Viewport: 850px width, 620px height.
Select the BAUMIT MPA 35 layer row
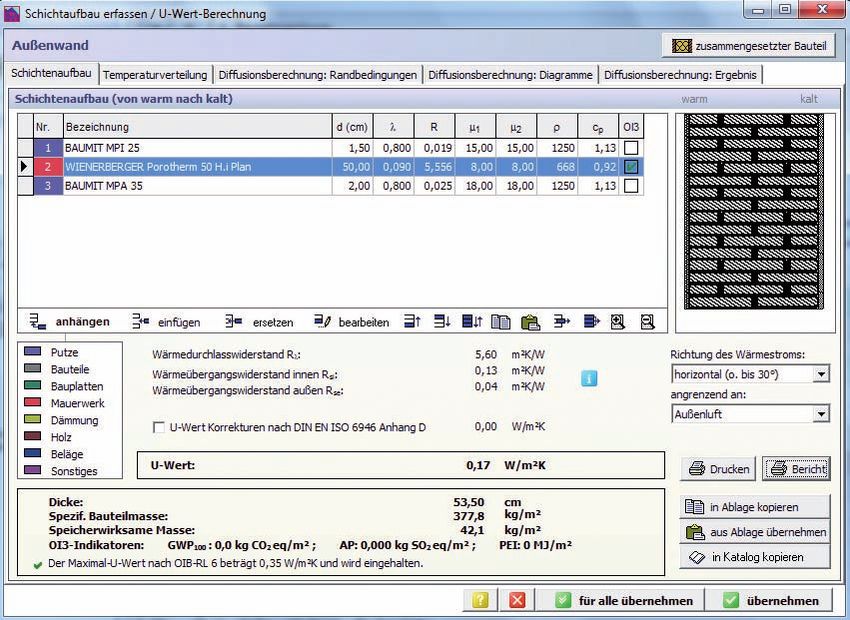click(x=331, y=186)
